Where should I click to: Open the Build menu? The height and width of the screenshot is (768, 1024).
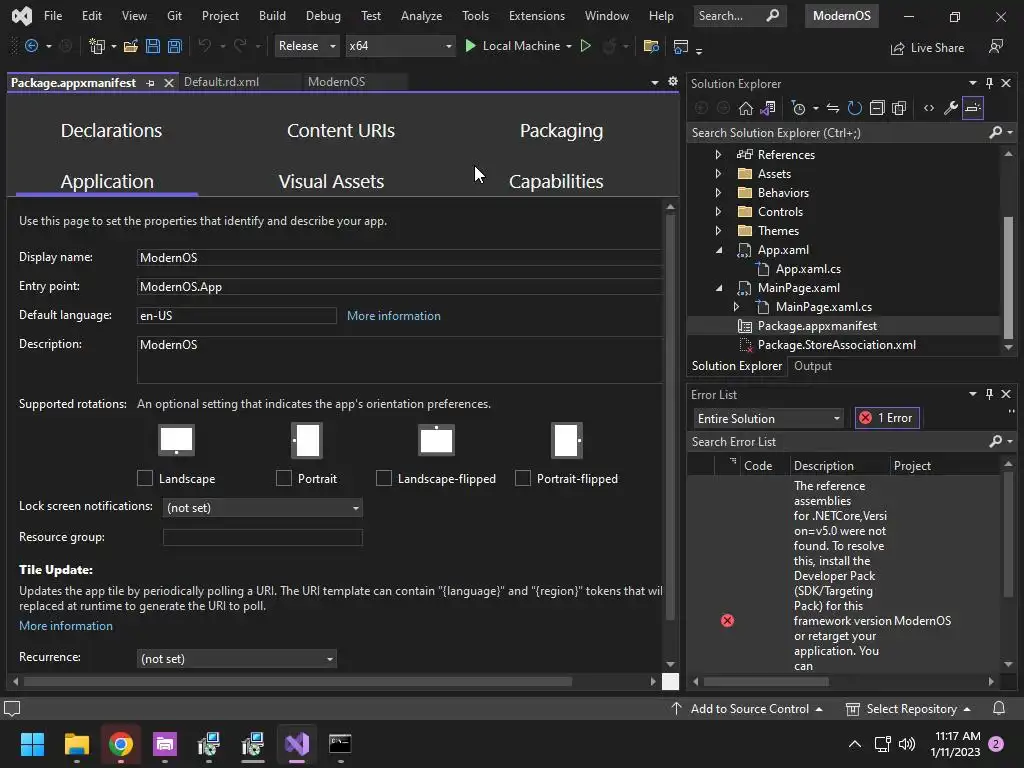(x=272, y=16)
